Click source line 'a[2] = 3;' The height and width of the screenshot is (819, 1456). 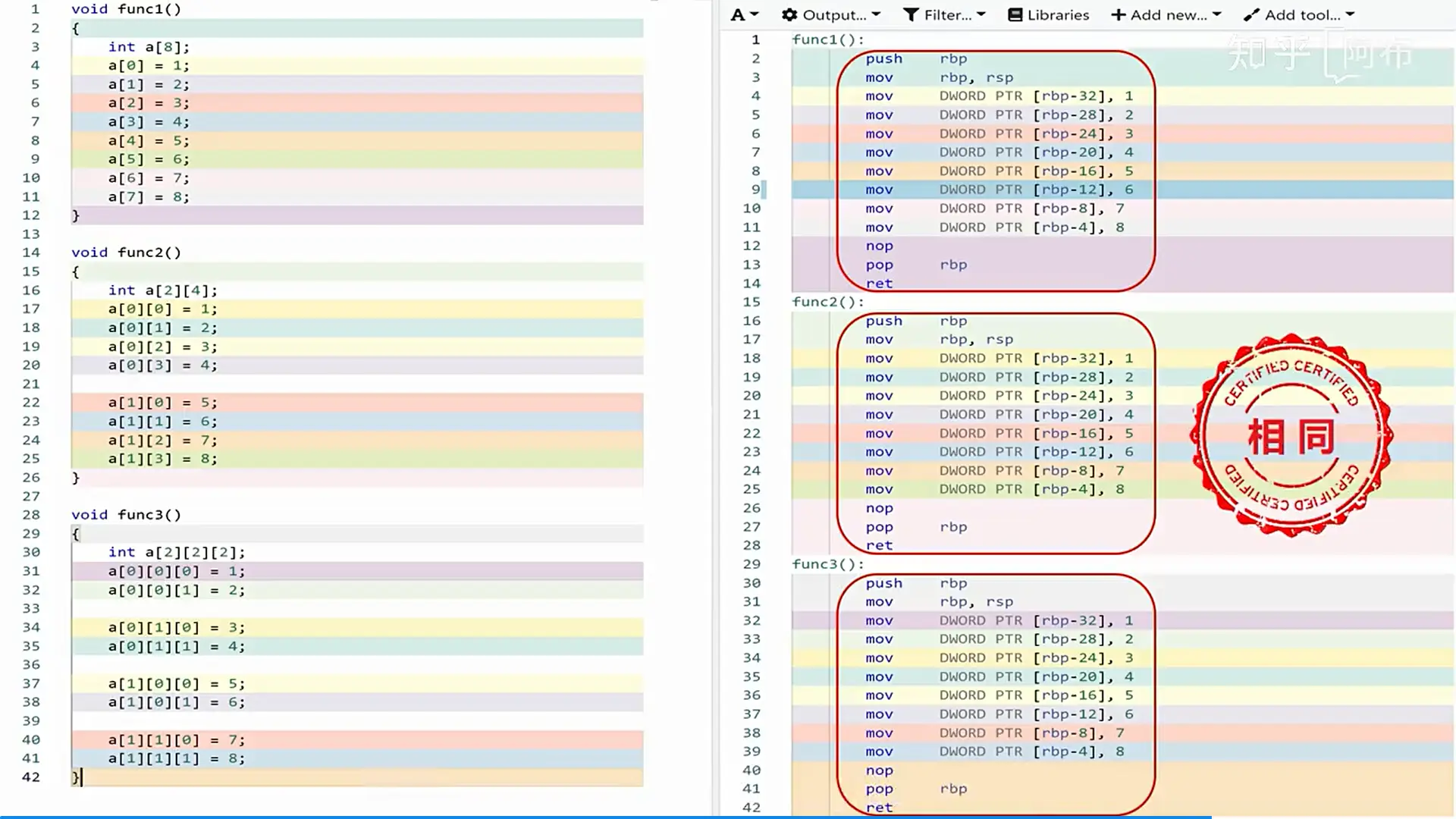pyautogui.click(x=149, y=103)
